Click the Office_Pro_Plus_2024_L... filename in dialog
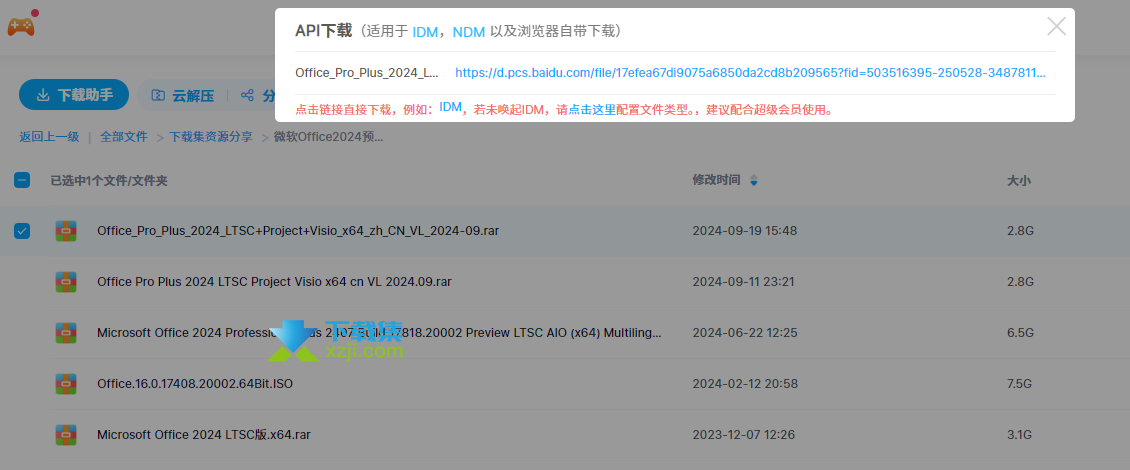The height and width of the screenshot is (470, 1130). [x=367, y=73]
